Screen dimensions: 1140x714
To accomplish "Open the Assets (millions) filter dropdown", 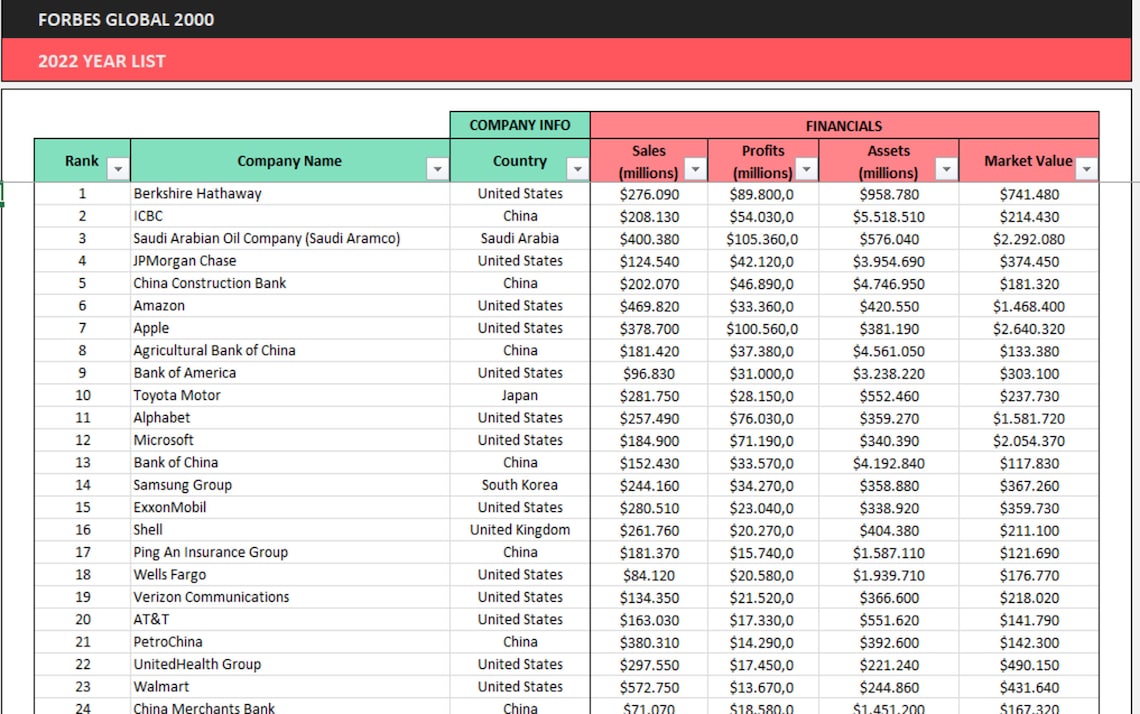I will [946, 169].
